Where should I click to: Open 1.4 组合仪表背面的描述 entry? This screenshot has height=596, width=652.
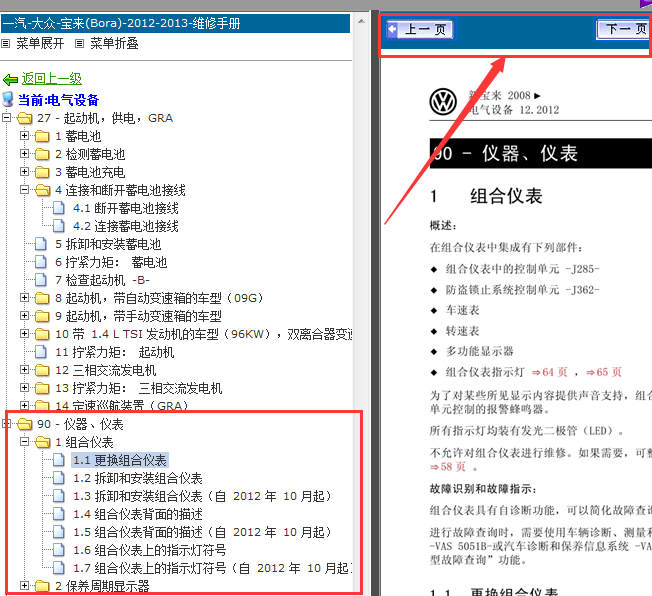coord(138,514)
